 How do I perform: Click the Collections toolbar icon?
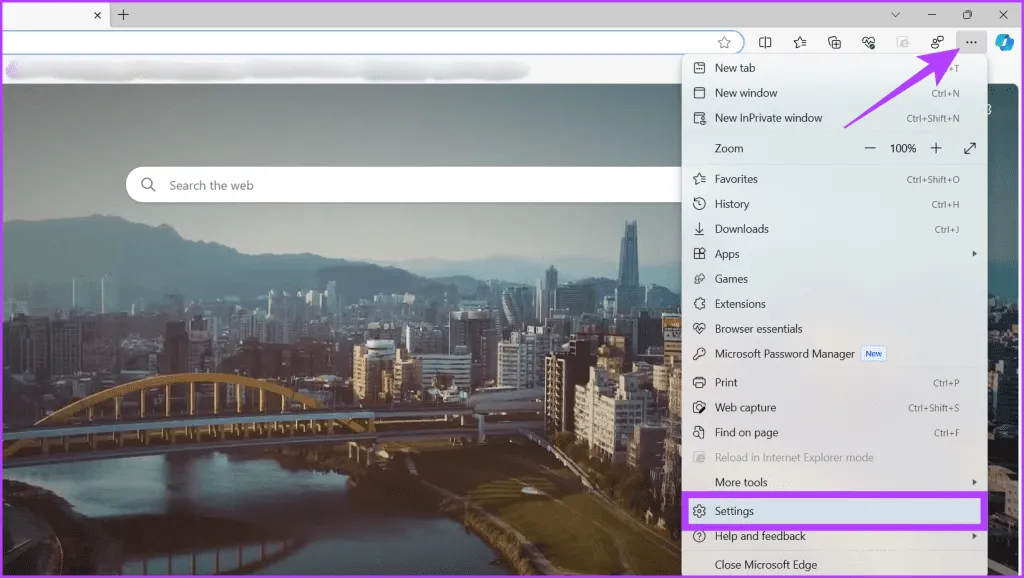pos(834,42)
